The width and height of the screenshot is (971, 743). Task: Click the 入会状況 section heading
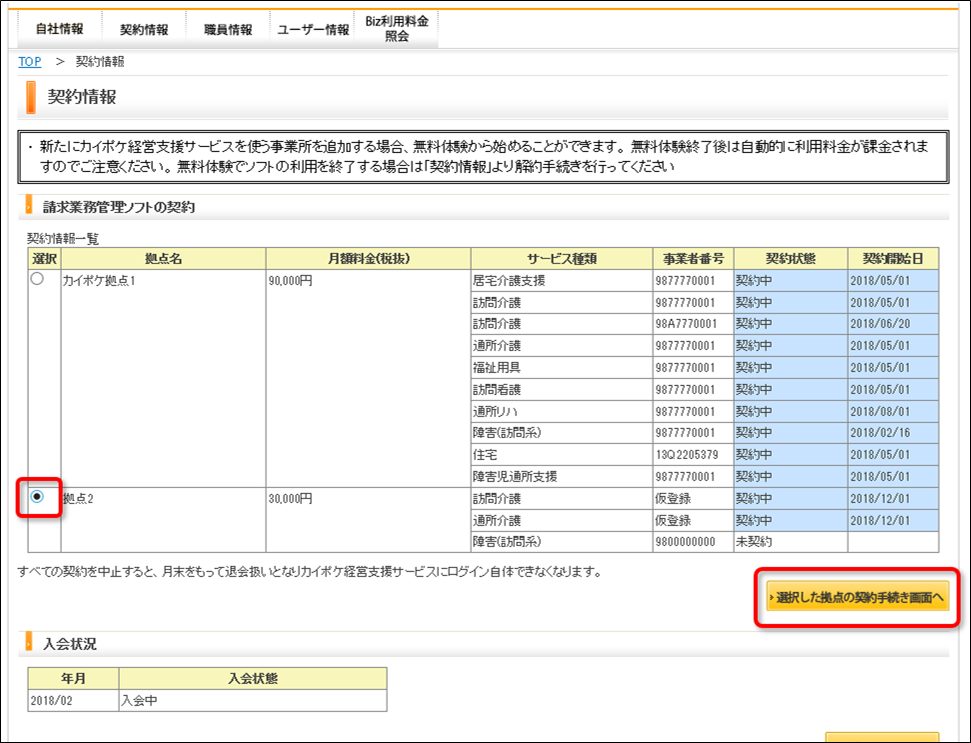70,644
